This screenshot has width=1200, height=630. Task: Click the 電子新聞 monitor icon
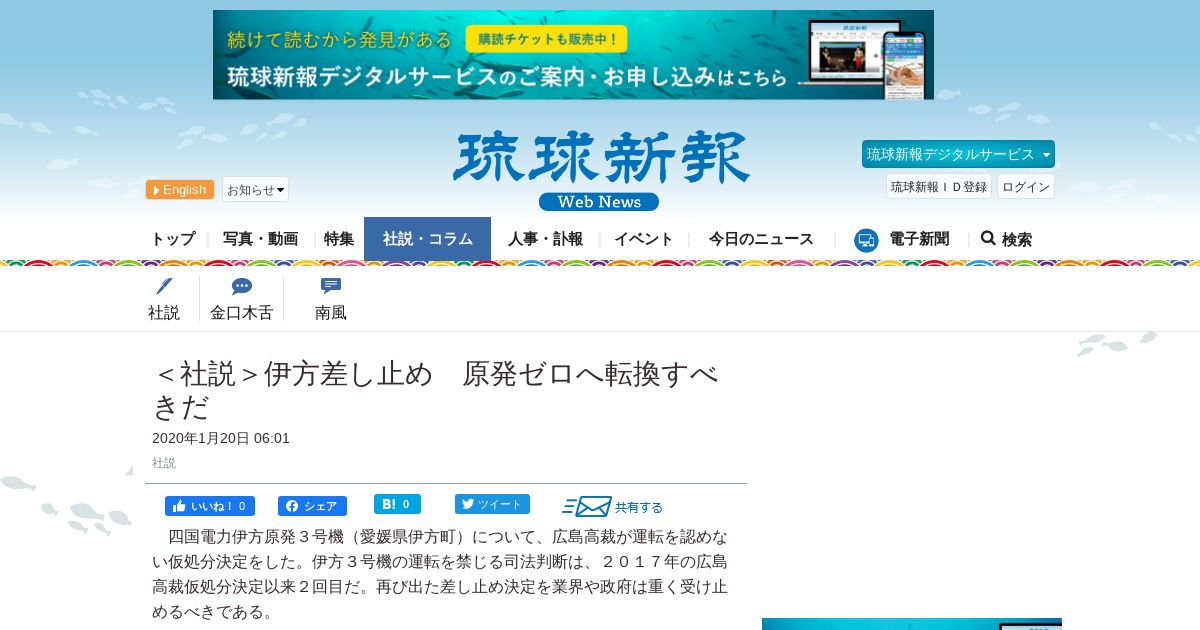click(x=866, y=240)
